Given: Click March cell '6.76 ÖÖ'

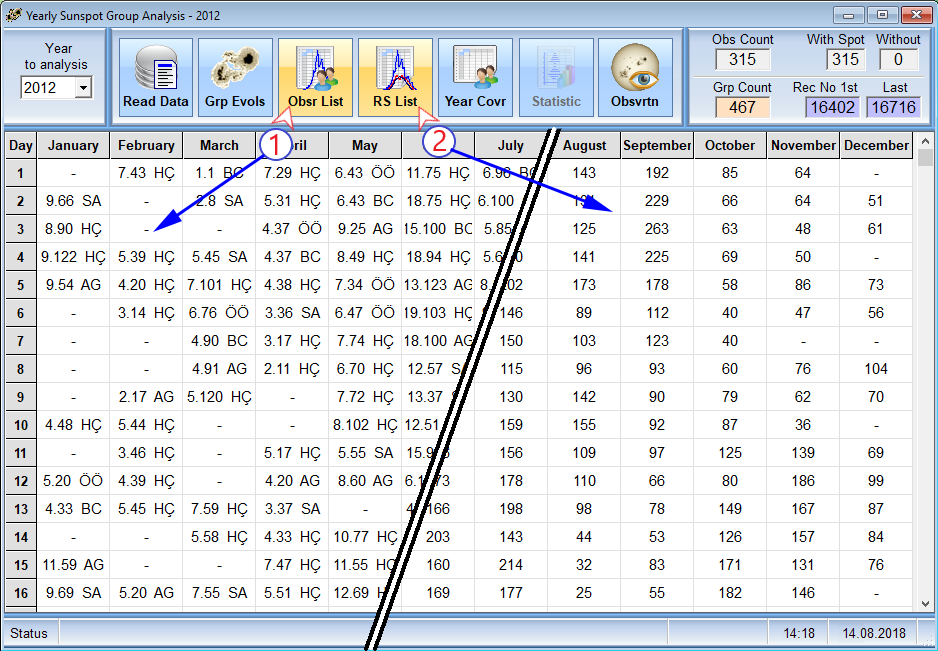Looking at the screenshot, I should (219, 313).
